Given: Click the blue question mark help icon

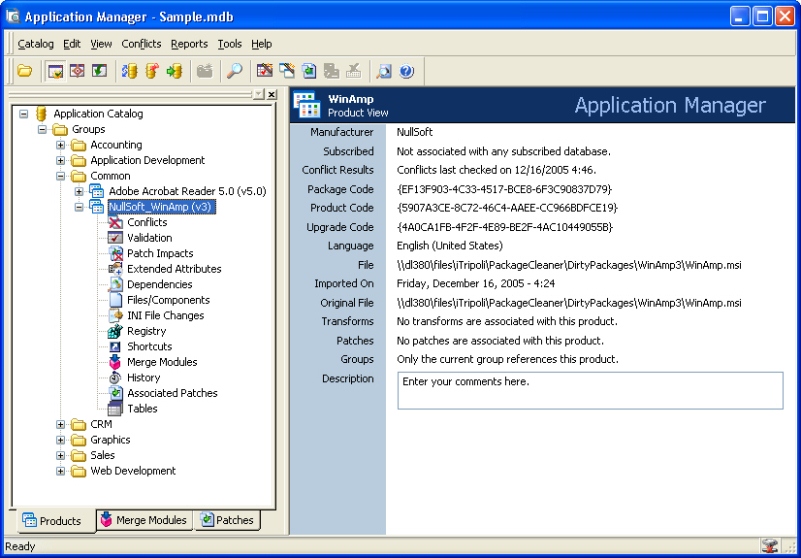Looking at the screenshot, I should coord(407,71).
